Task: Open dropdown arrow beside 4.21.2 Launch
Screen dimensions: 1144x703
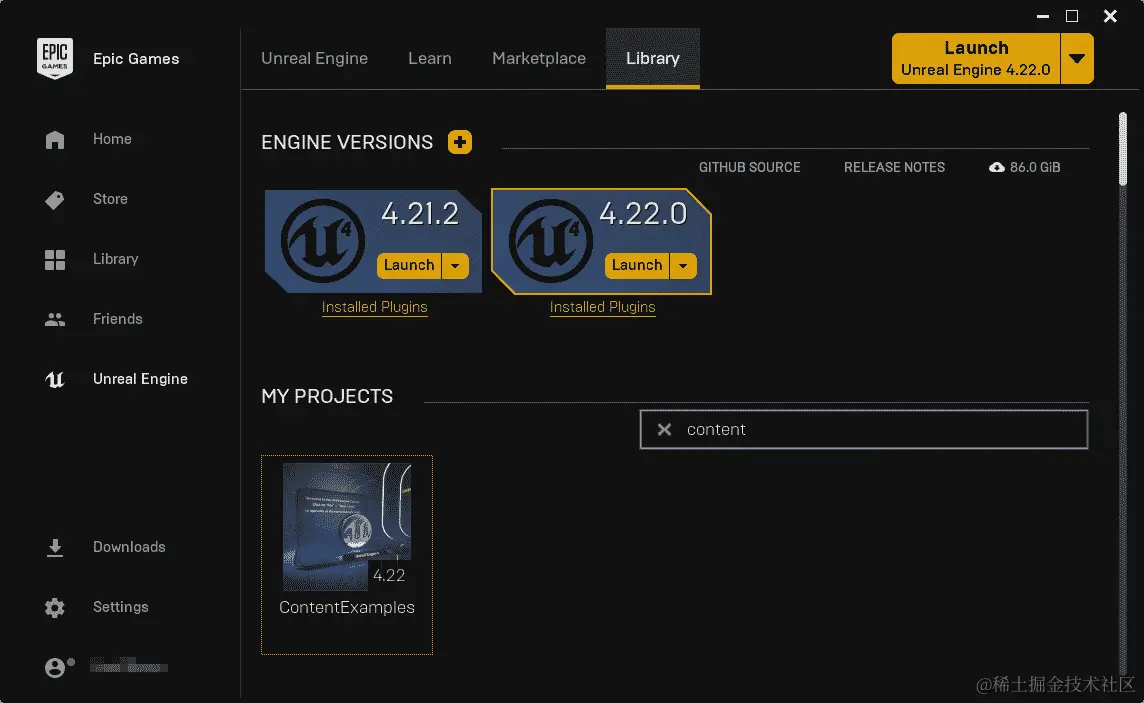Action: tap(455, 265)
